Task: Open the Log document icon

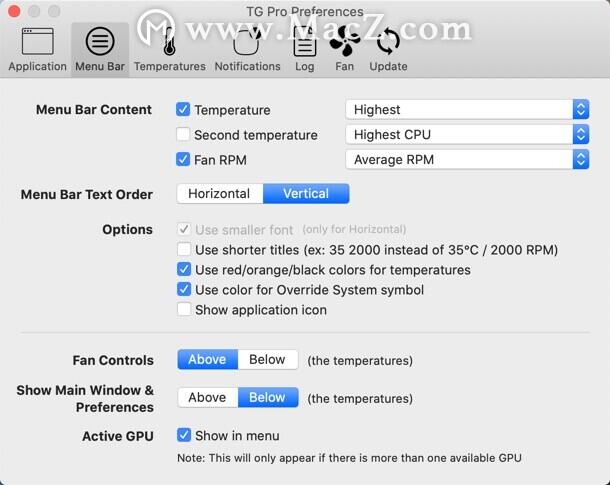Action: coord(305,42)
